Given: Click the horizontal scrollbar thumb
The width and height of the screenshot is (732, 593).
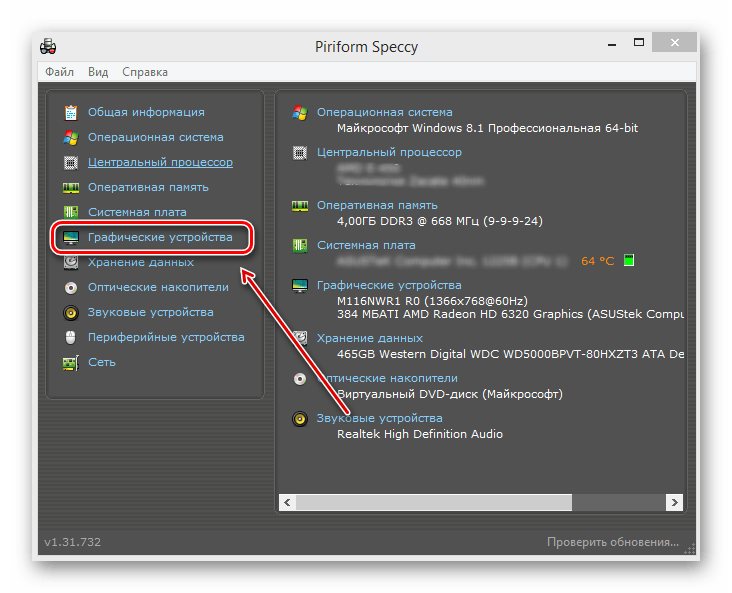Looking at the screenshot, I should [434, 502].
